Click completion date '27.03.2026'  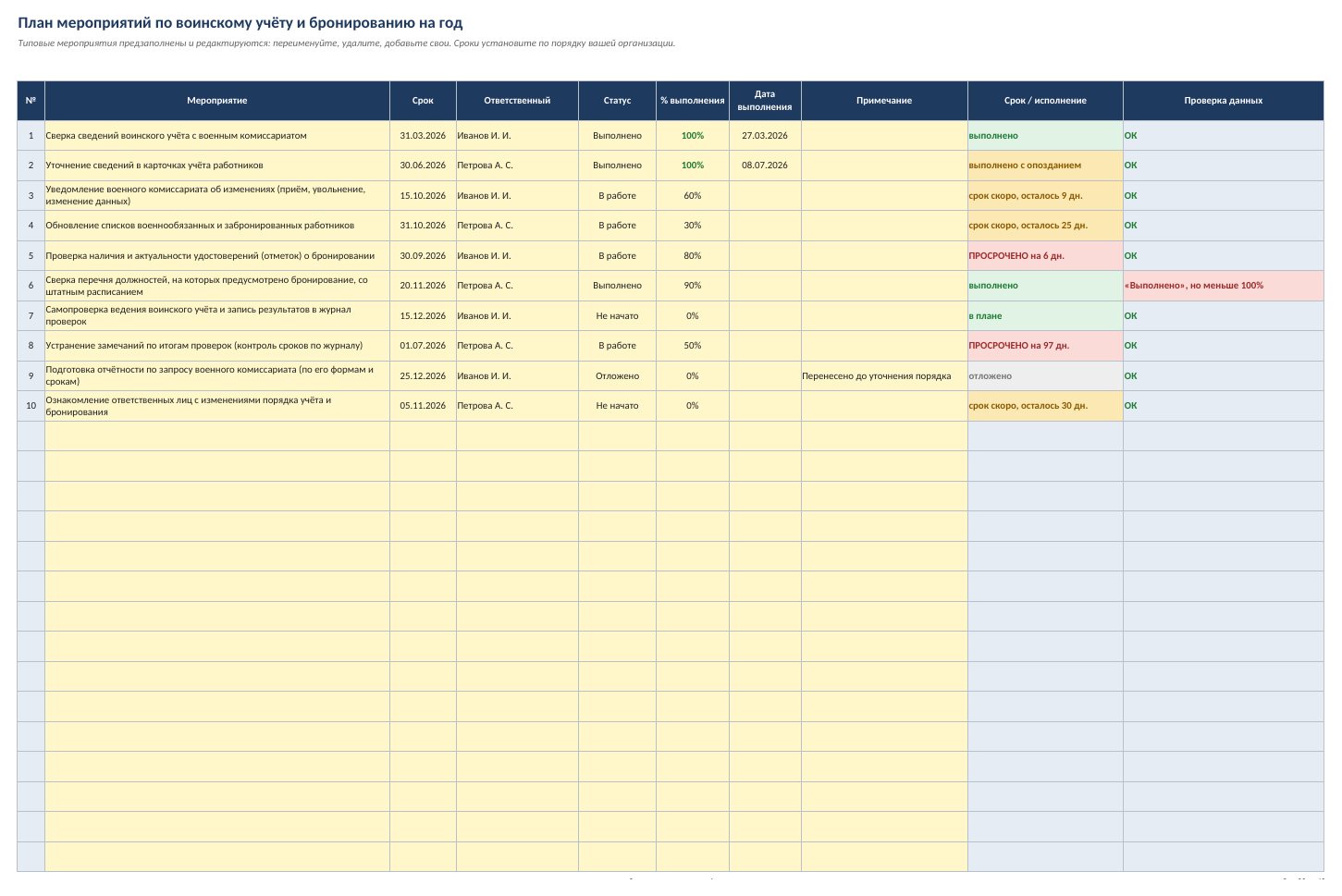point(765,136)
